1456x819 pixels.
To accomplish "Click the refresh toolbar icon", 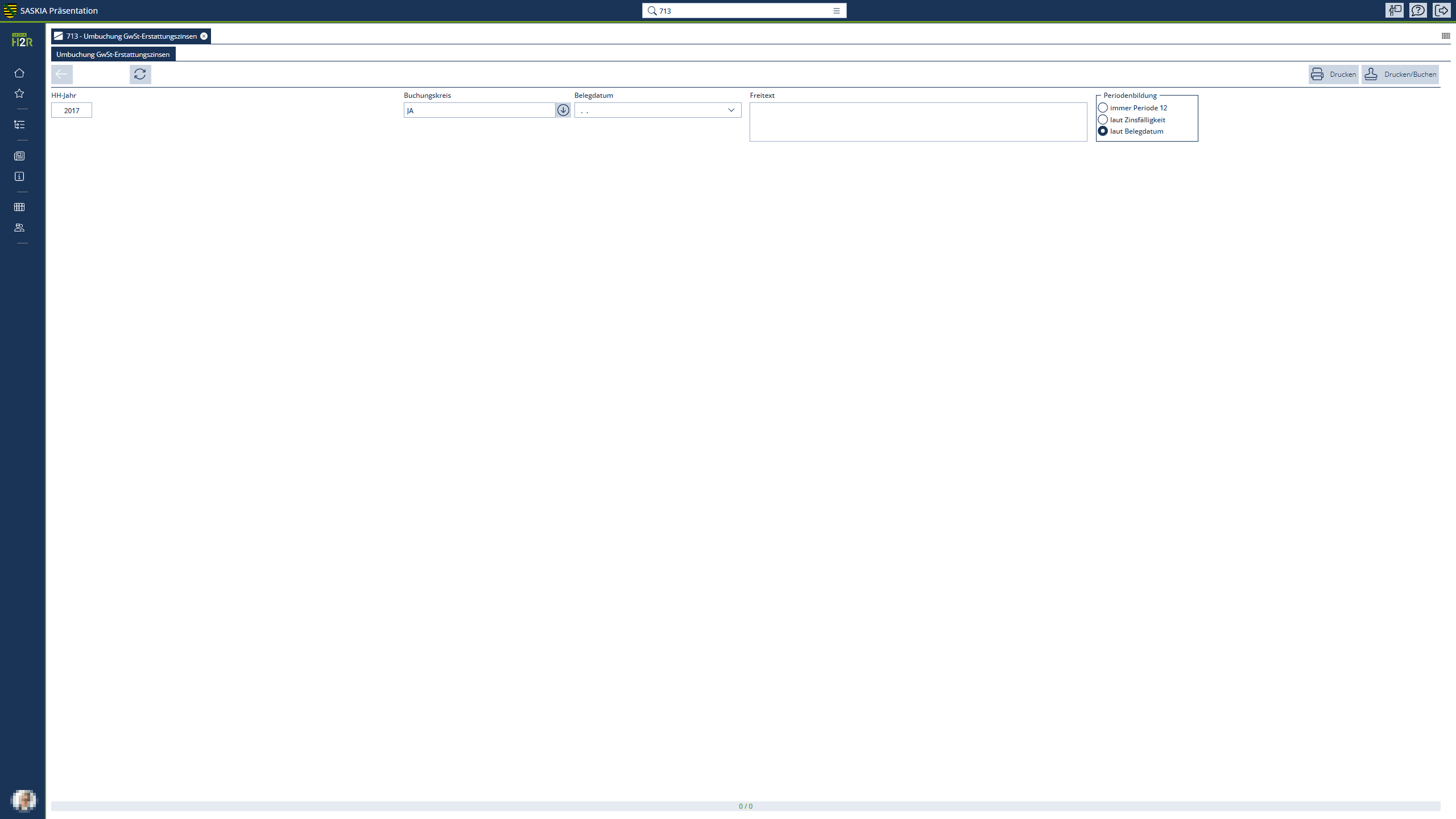I will pos(140,74).
